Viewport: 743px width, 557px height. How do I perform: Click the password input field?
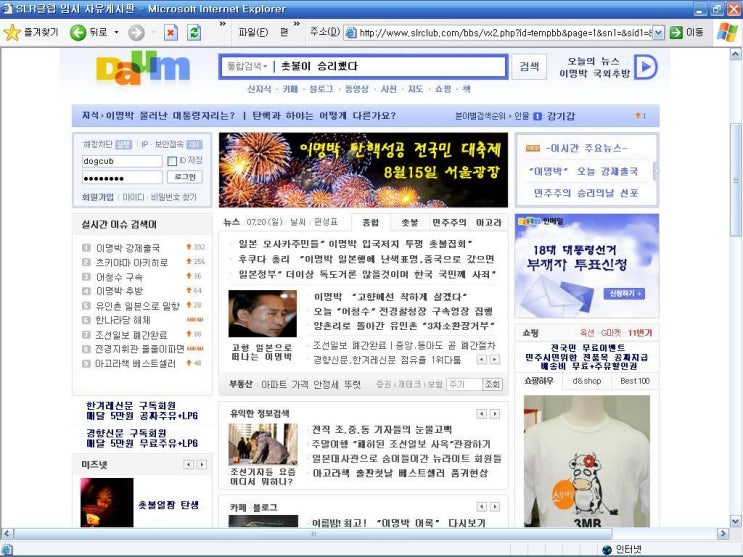[122, 178]
